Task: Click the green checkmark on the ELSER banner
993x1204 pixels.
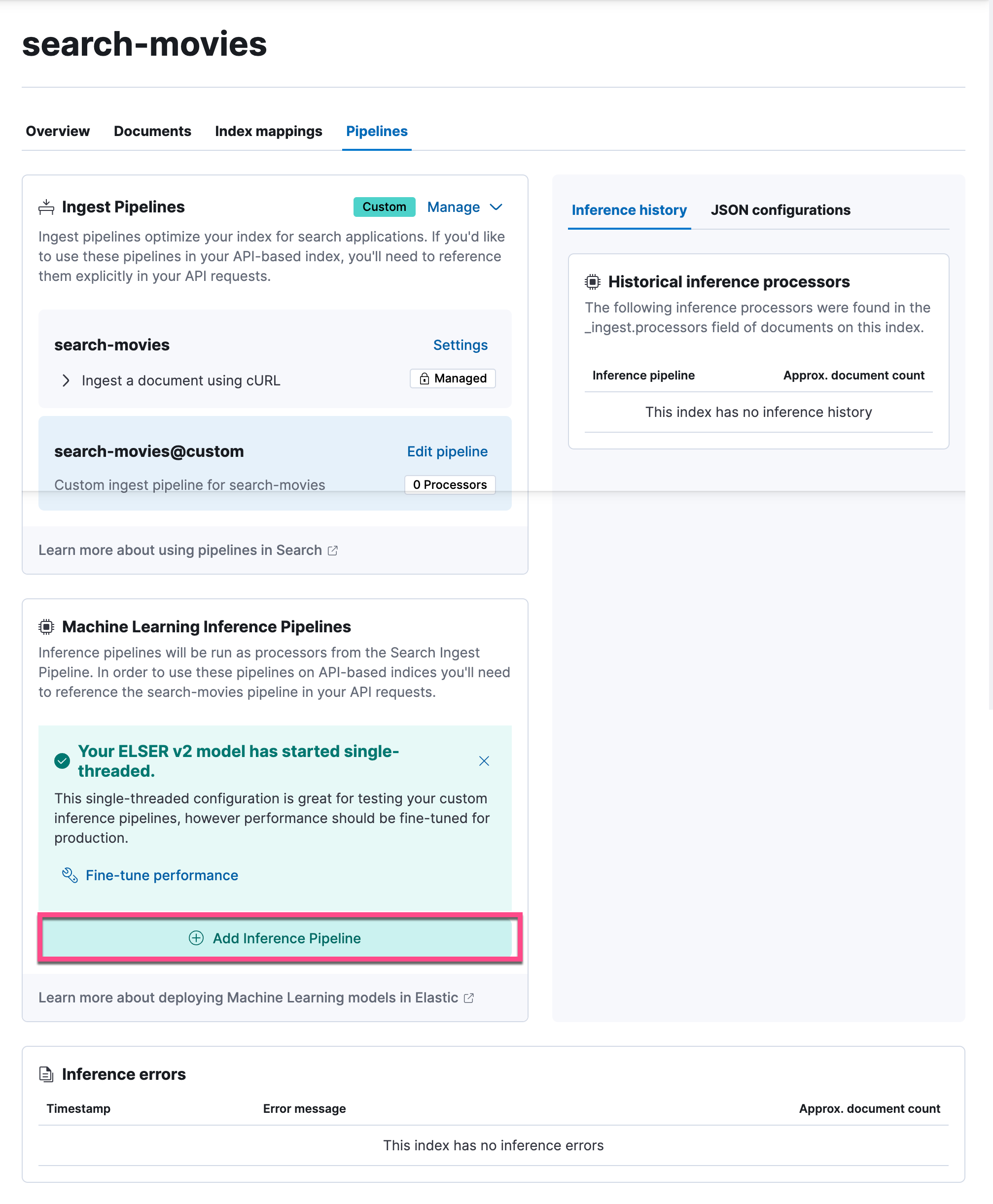Action: click(61, 760)
